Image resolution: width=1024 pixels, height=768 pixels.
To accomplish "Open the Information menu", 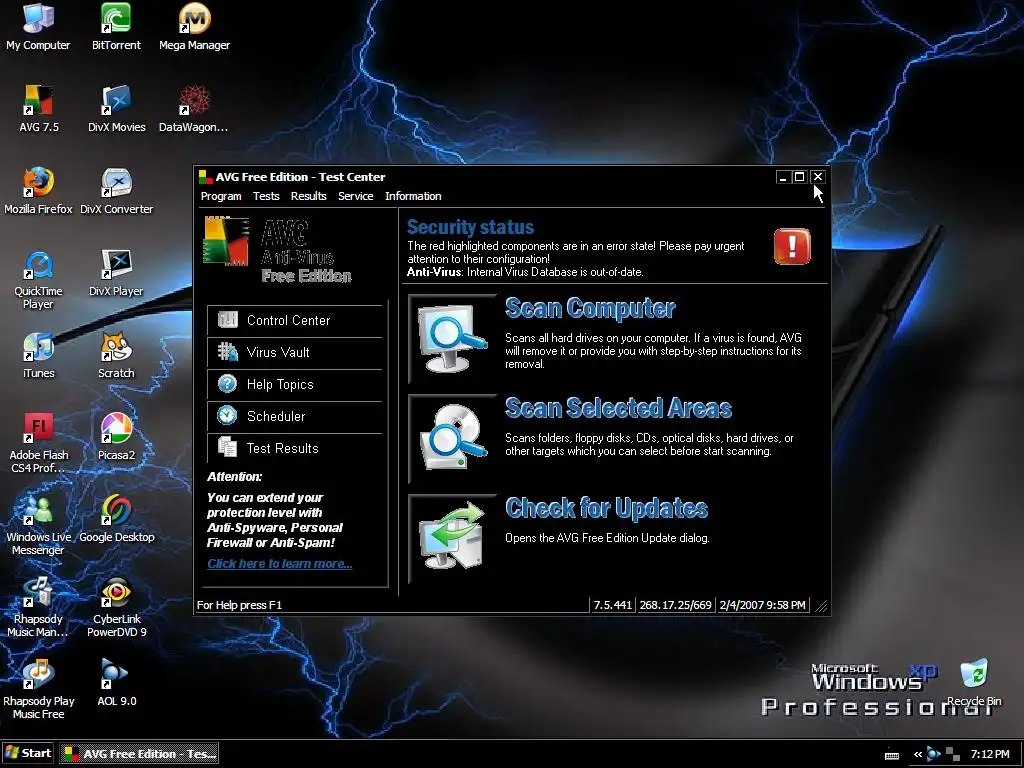I will coord(413,196).
